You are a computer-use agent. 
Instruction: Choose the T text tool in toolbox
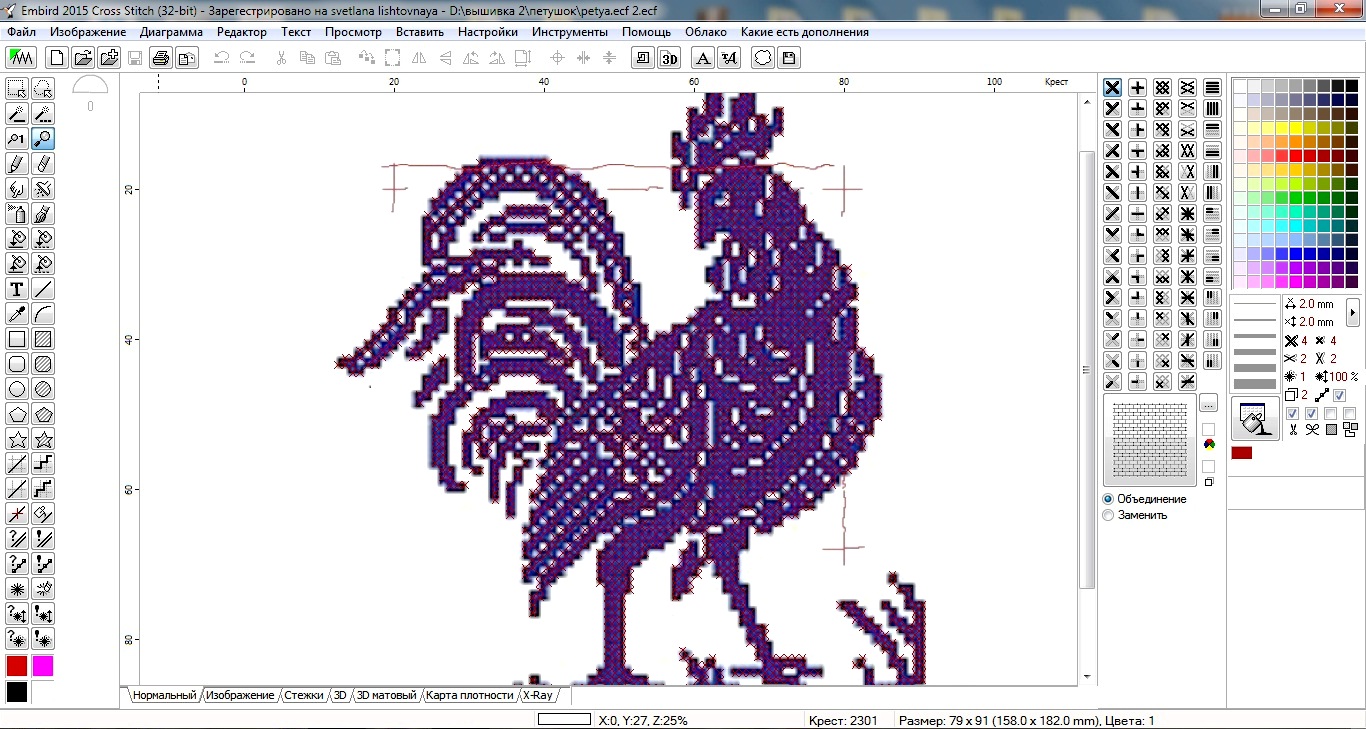coord(17,289)
